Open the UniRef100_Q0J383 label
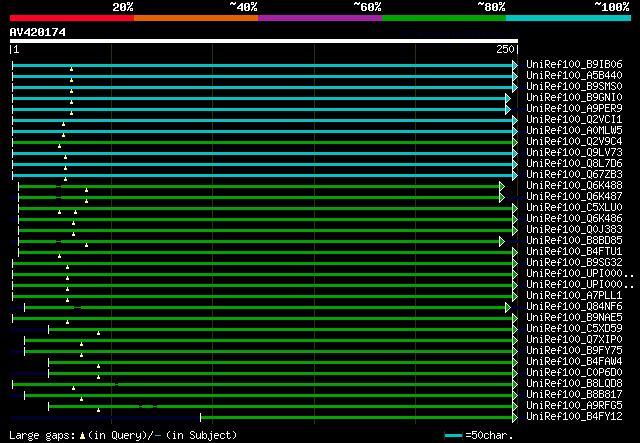Viewport: 640px width, 443px height. point(574,229)
